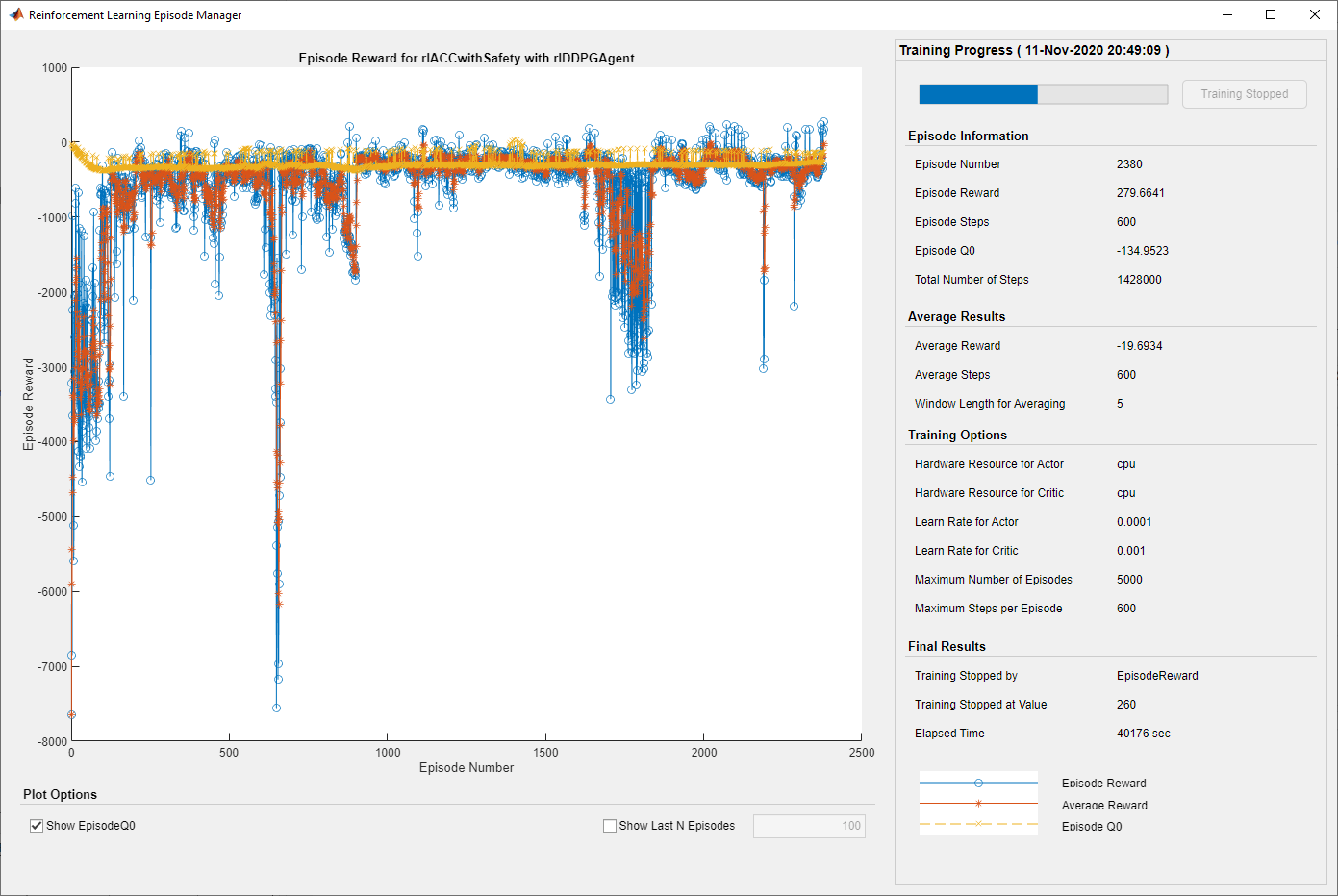The height and width of the screenshot is (896, 1338).
Task: Click the plot title above the chart
Action: point(467,58)
